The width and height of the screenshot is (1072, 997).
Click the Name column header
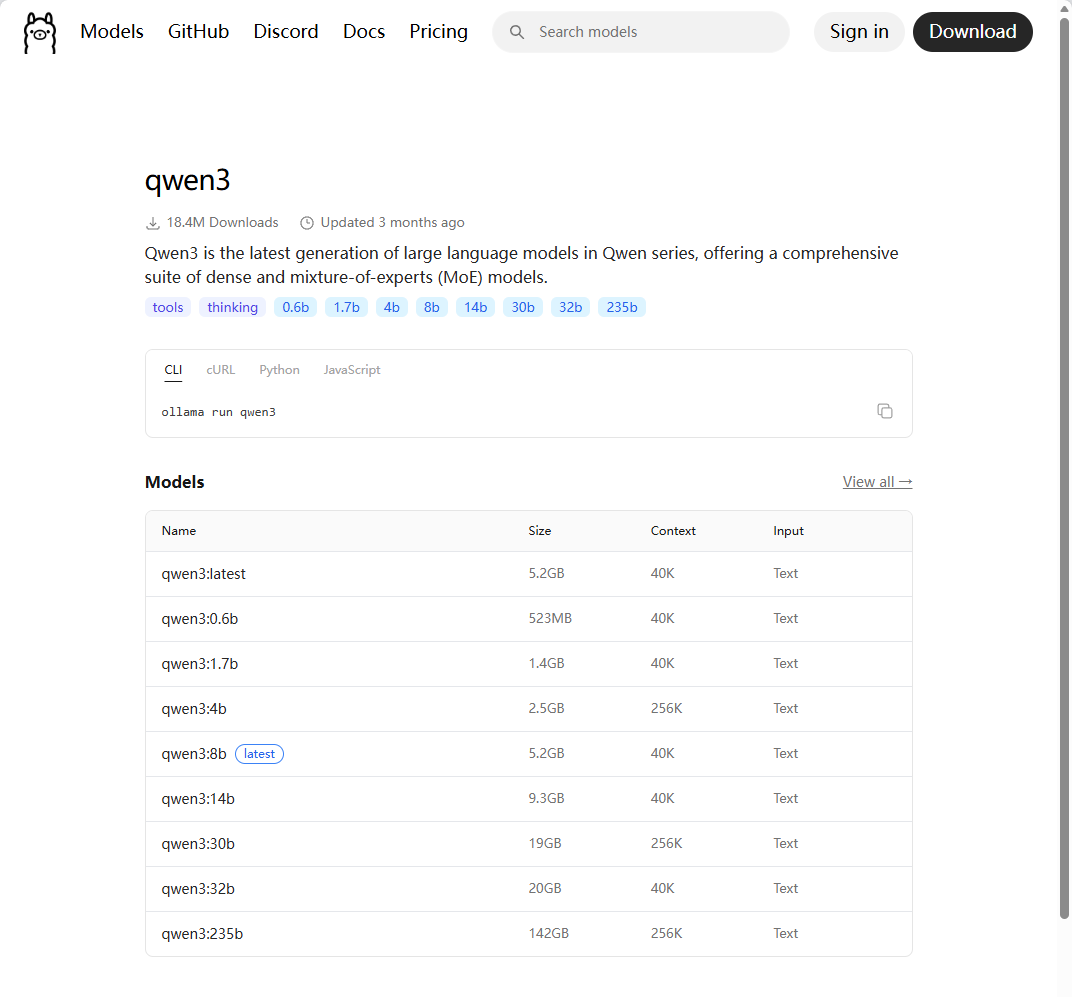pos(178,531)
